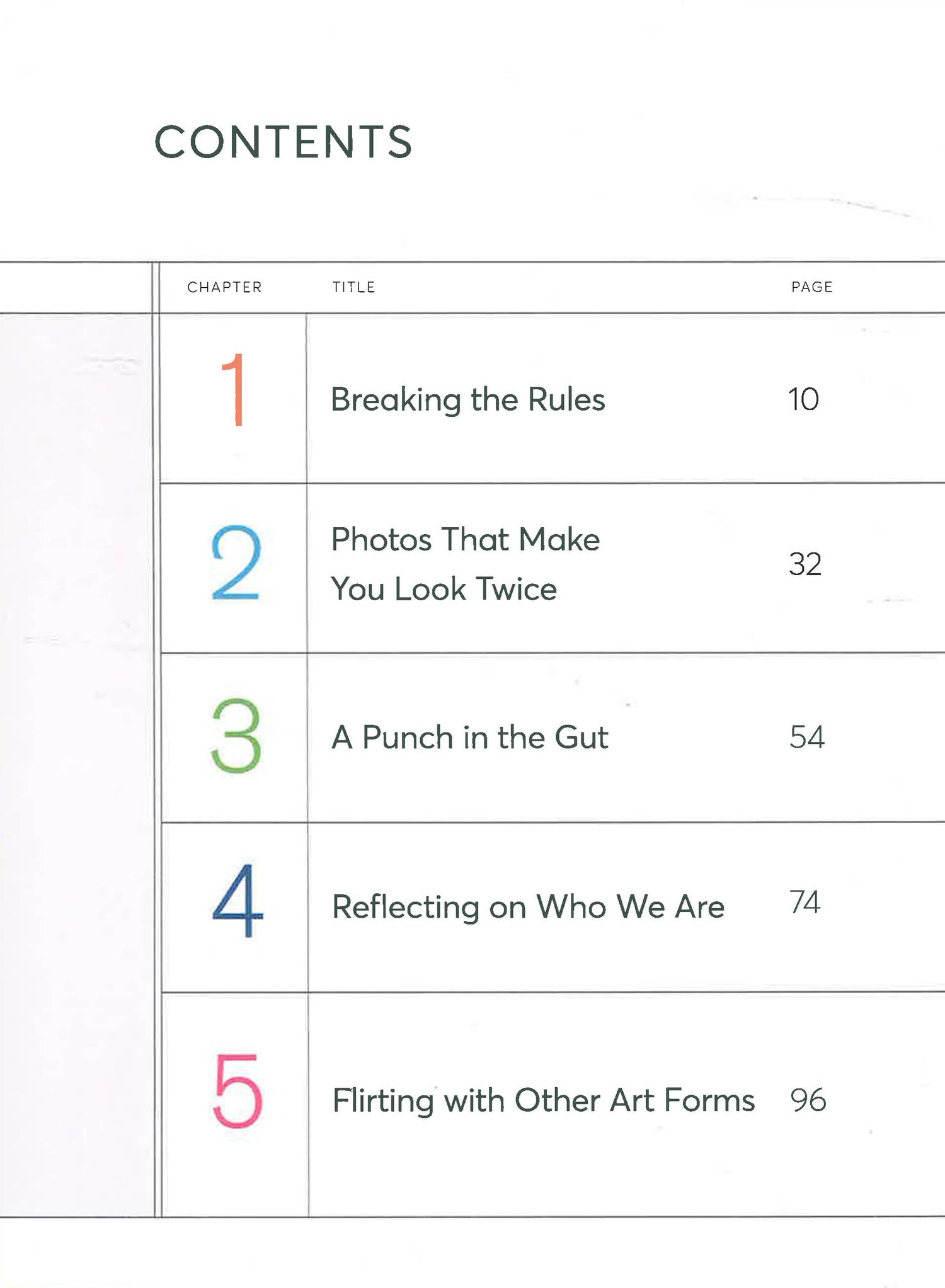
Task: Click page number 32
Action: click(x=805, y=564)
